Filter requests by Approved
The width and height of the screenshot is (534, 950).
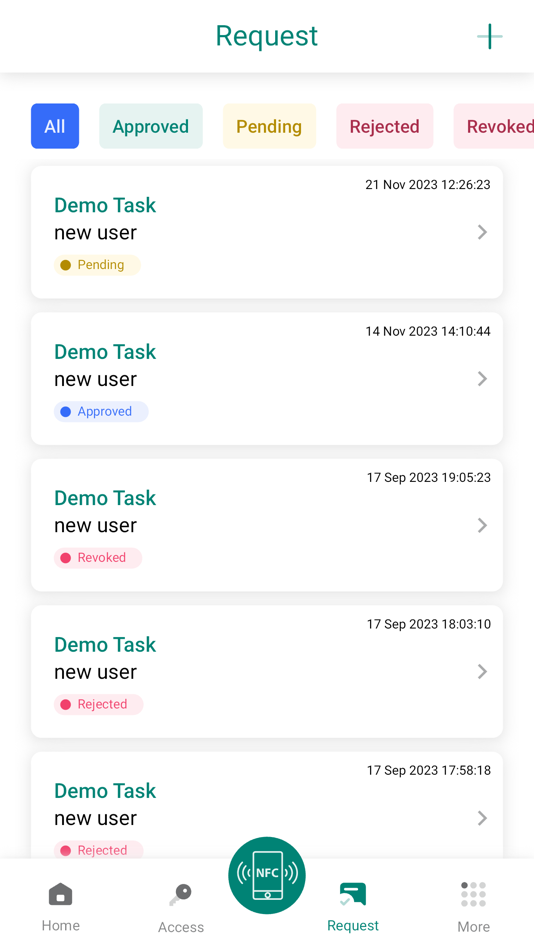pyautogui.click(x=151, y=126)
